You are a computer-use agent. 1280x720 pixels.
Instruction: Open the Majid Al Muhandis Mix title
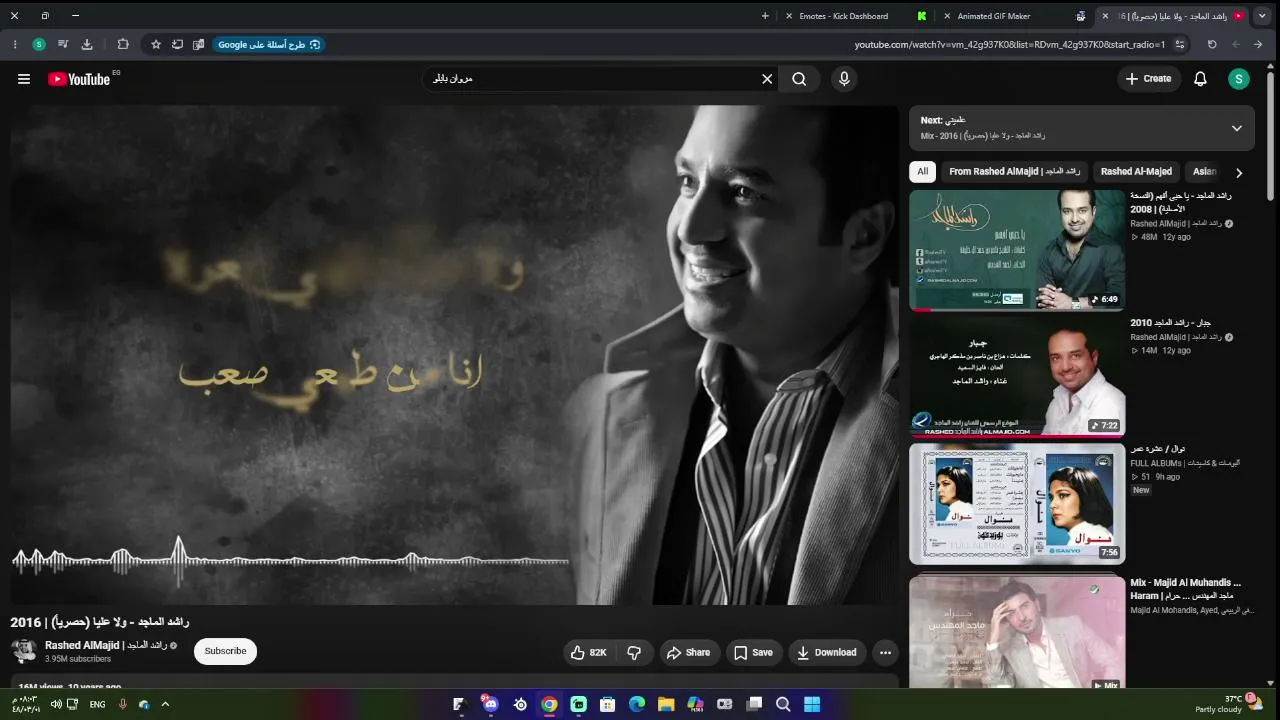[1185, 589]
